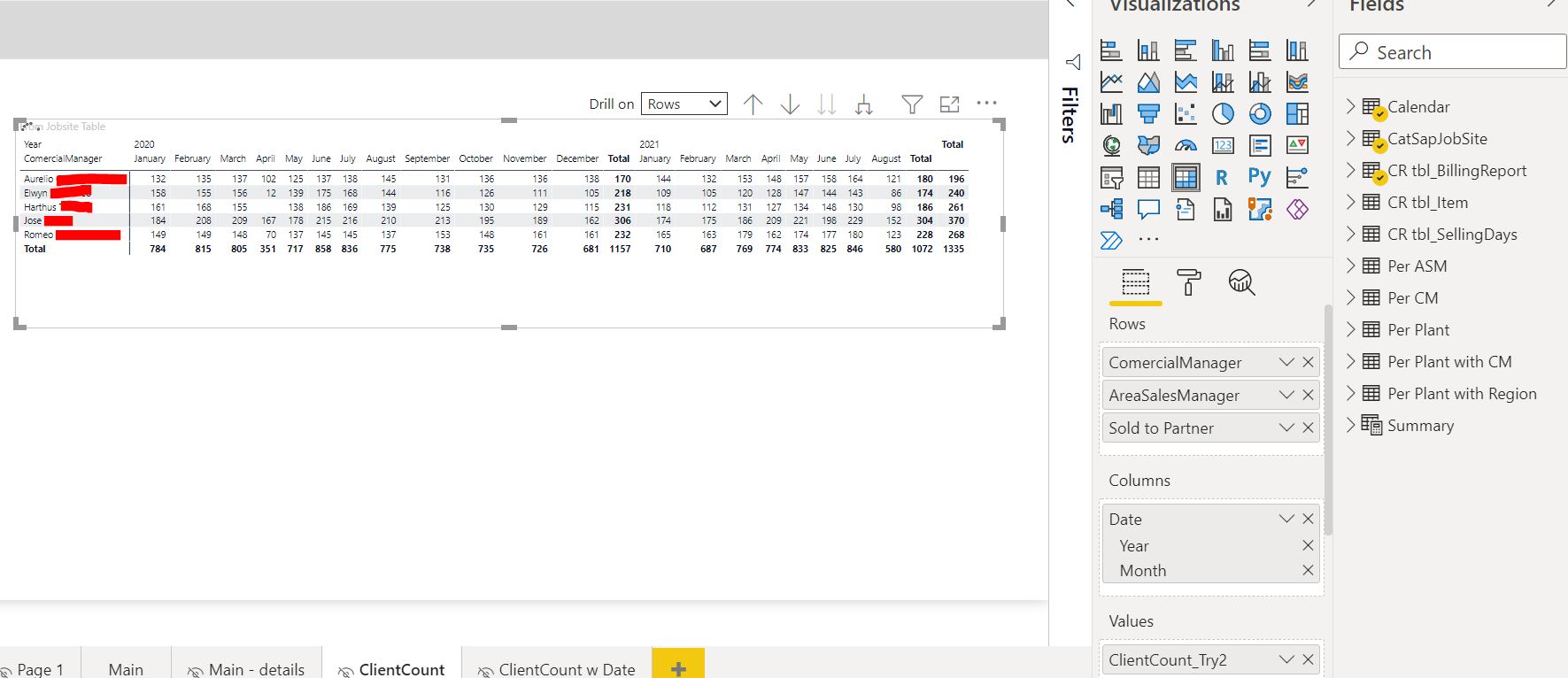The width and height of the screenshot is (1568, 678).
Task: Select the ribbon chart visual
Action: 1297,82
